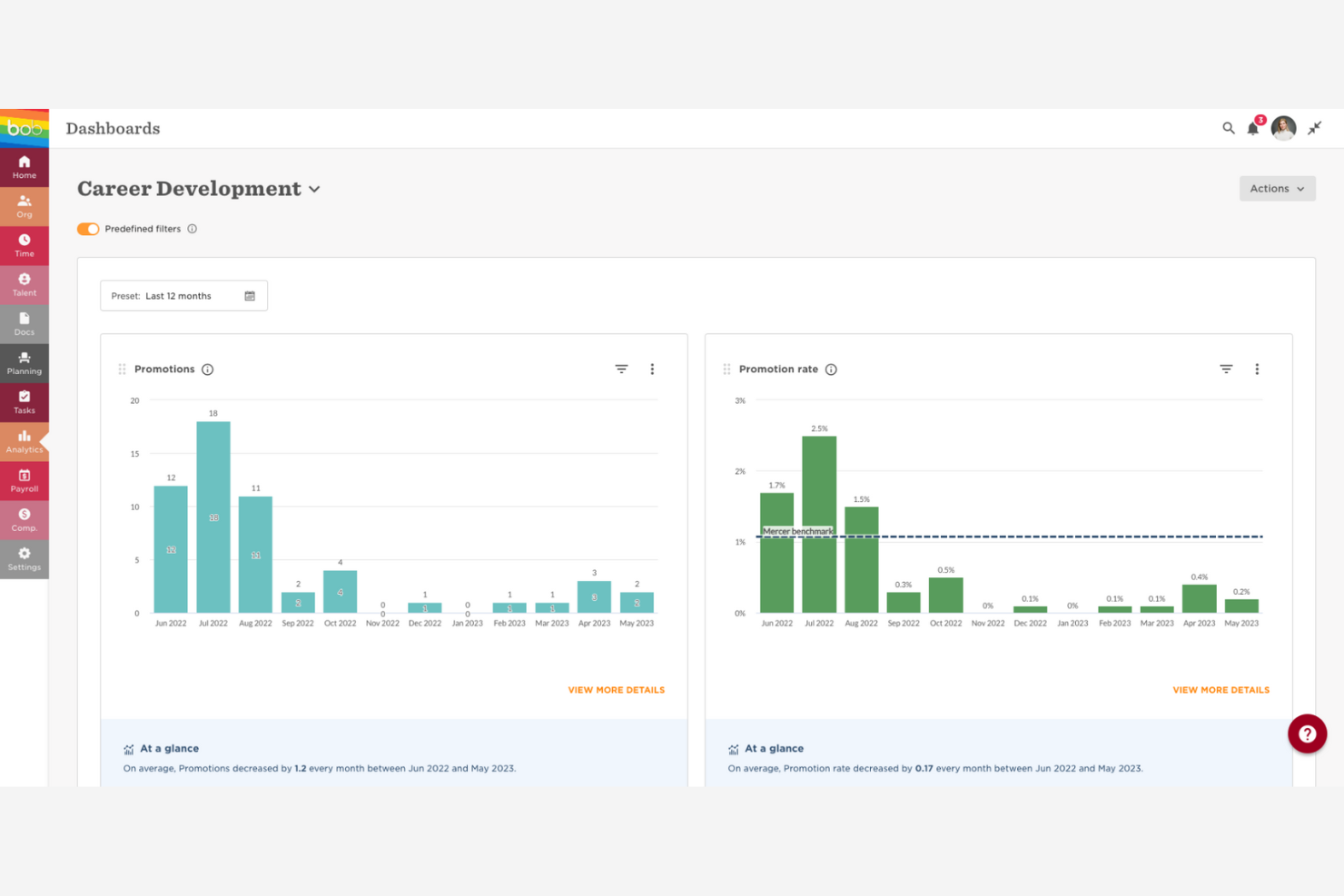View more details for Promotions
The image size is (1344, 896).
click(x=616, y=690)
